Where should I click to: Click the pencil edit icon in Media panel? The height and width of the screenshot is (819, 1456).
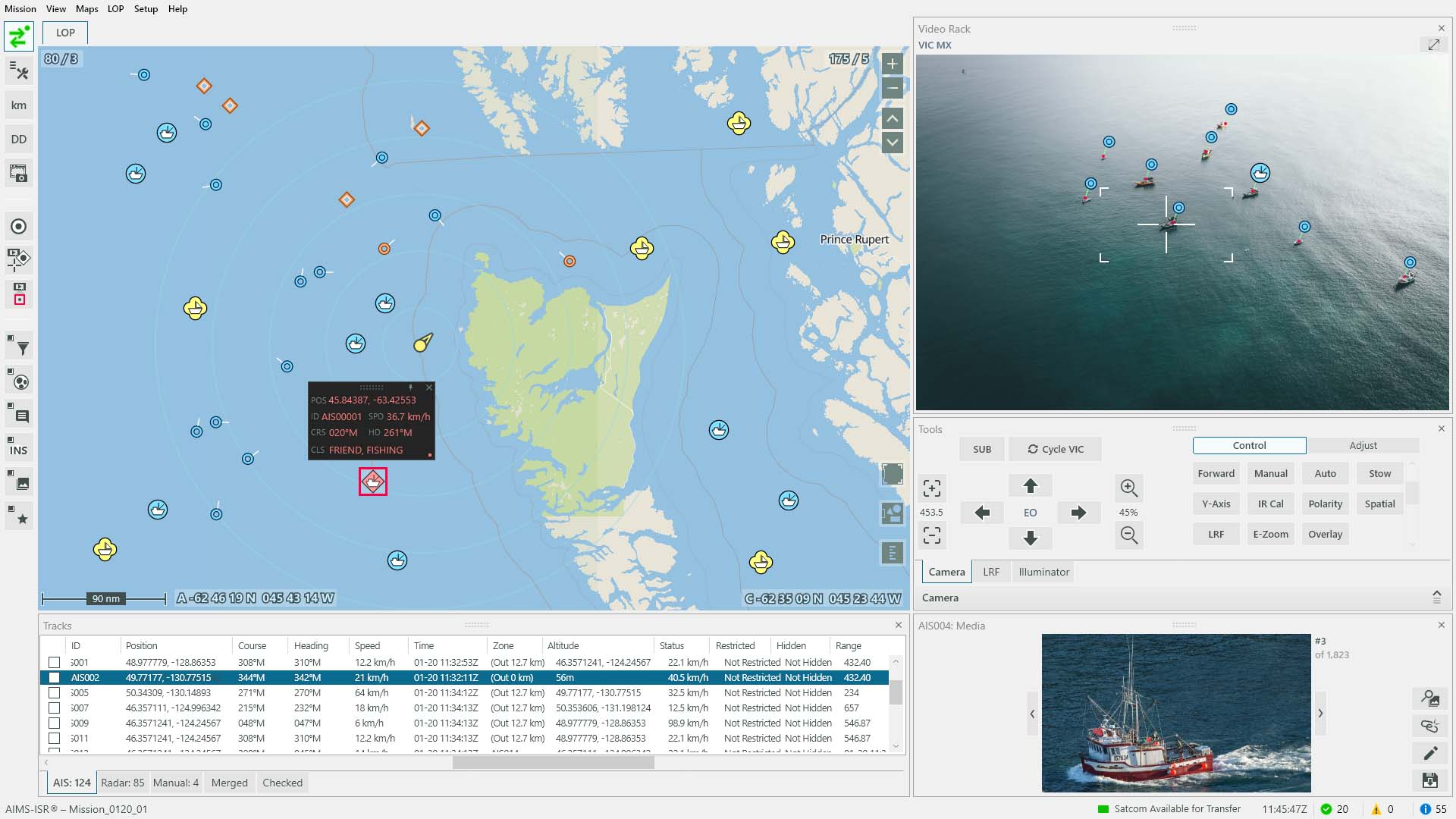(x=1429, y=753)
